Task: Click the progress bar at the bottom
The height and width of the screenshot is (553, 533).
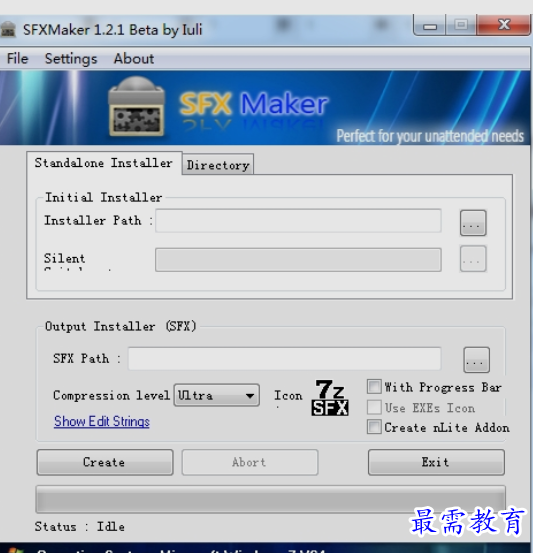Action: pyautogui.click(x=270, y=499)
